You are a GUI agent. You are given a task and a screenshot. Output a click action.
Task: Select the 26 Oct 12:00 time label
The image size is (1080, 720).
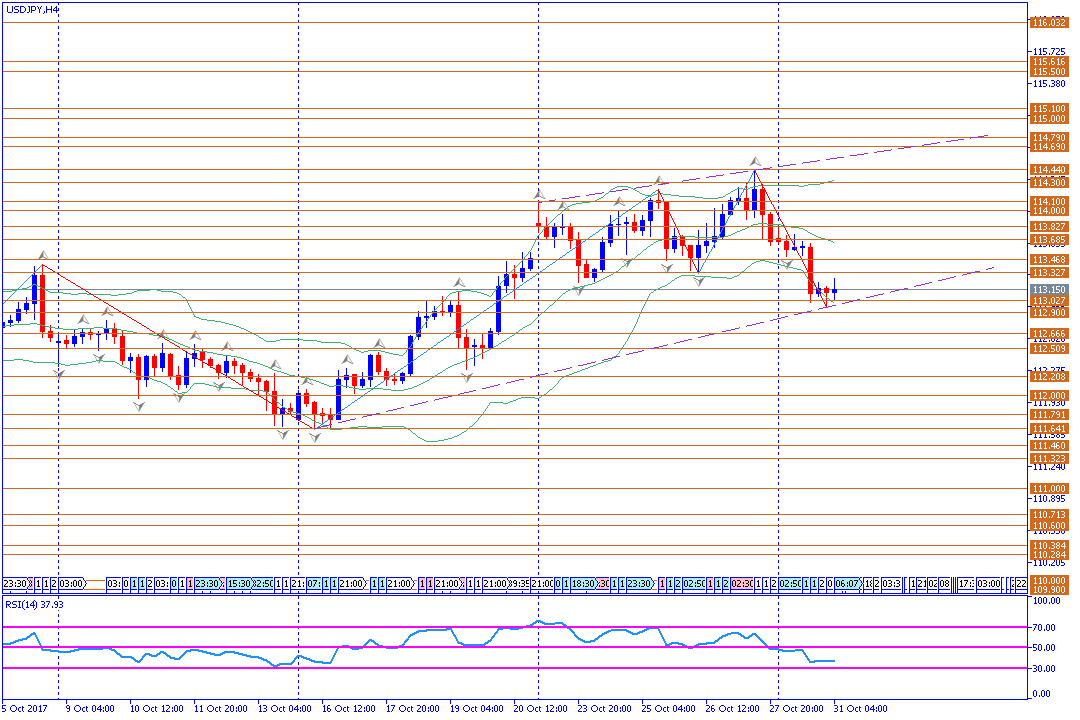pyautogui.click(x=733, y=708)
